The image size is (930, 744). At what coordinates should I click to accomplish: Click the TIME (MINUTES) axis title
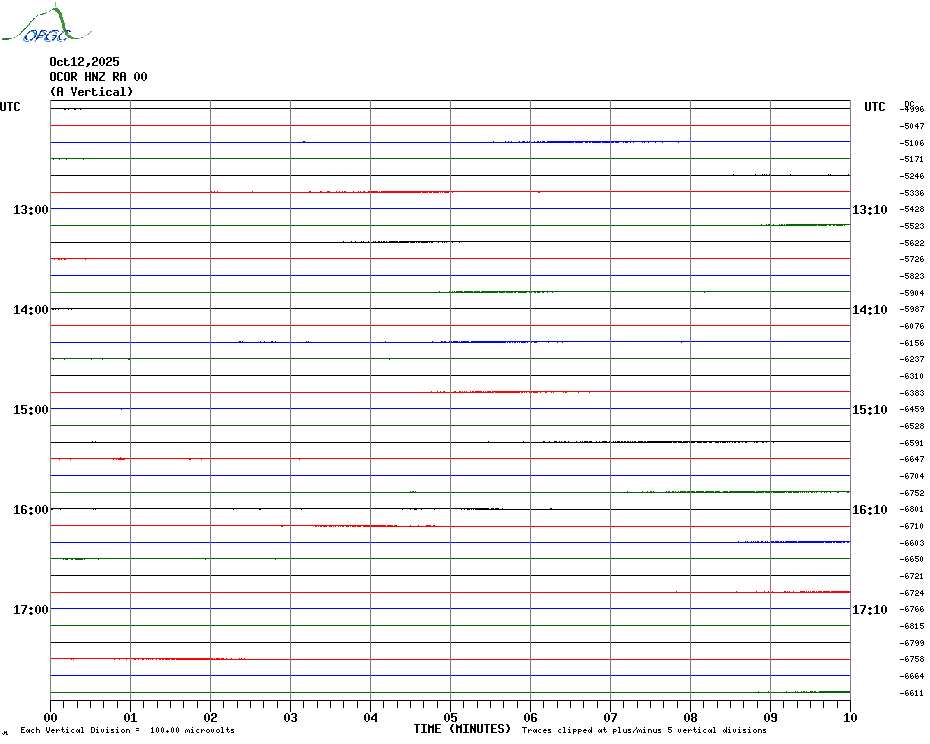pyautogui.click(x=462, y=729)
